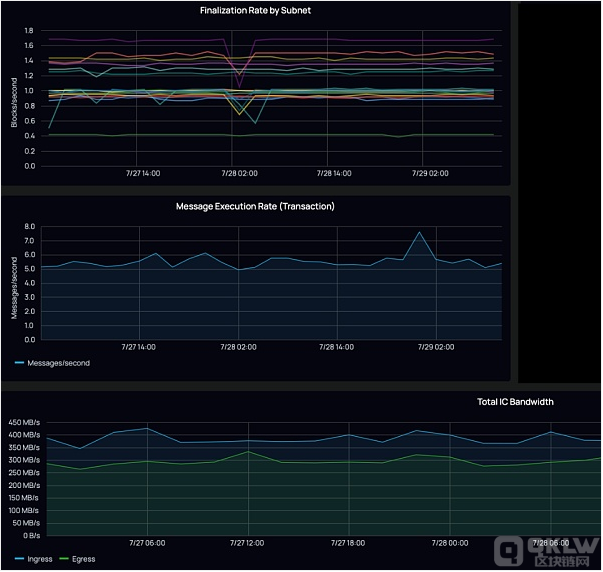The image size is (603, 572).
Task: Click the '100 MB/s' axis label
Action: [x=24, y=510]
